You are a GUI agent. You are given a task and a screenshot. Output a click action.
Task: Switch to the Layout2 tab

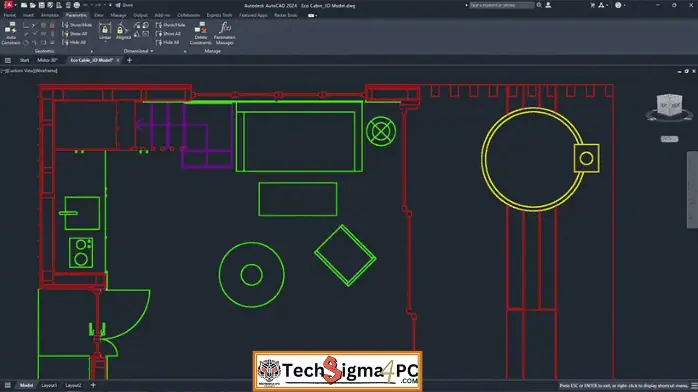[x=73, y=385]
